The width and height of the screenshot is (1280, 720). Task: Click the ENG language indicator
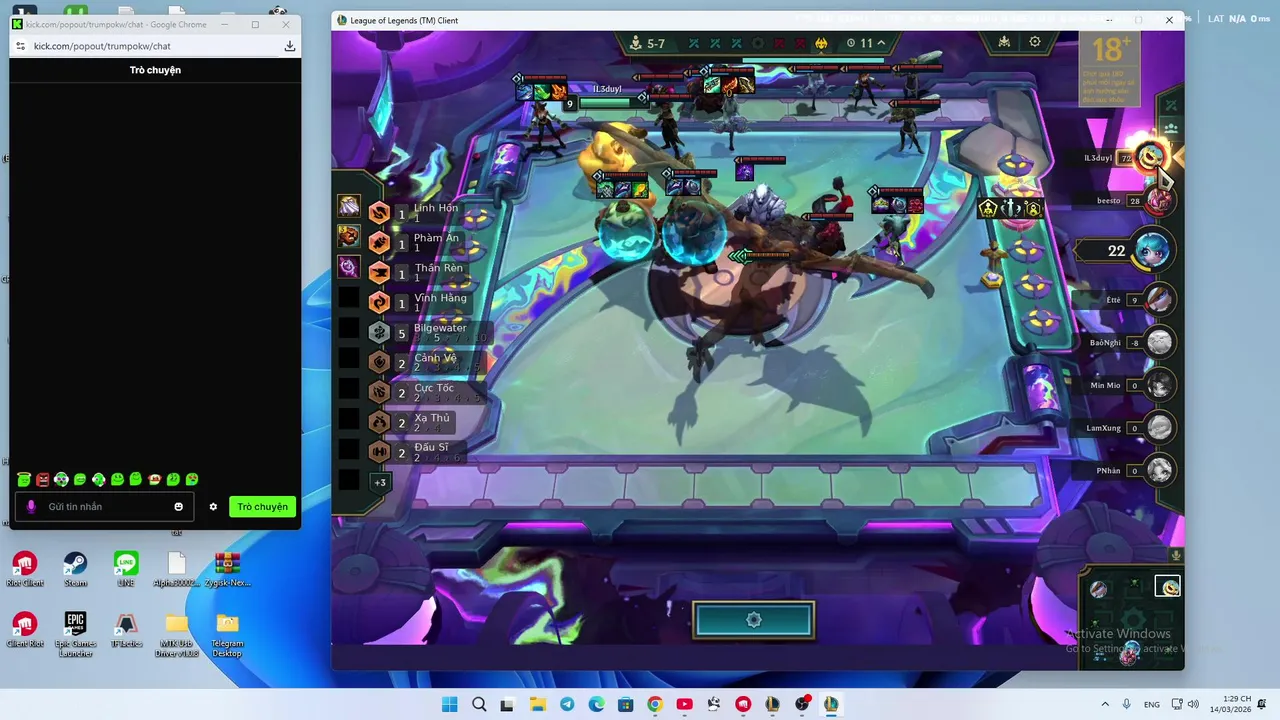click(x=1152, y=704)
